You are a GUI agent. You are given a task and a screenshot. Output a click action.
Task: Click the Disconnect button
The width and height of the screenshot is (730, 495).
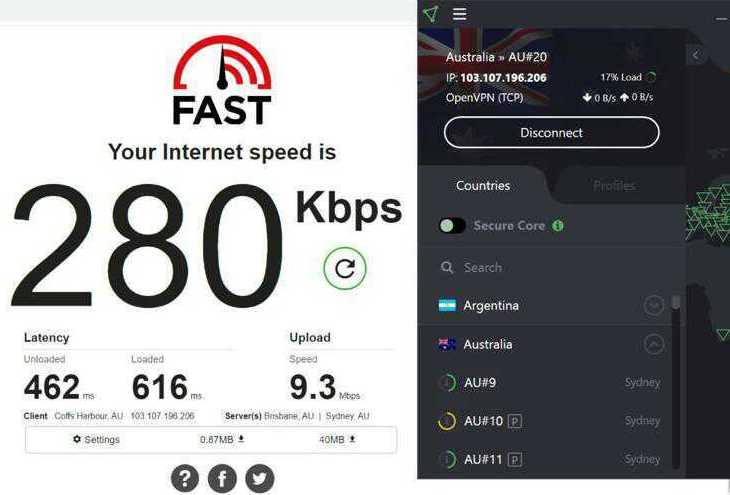click(x=552, y=133)
